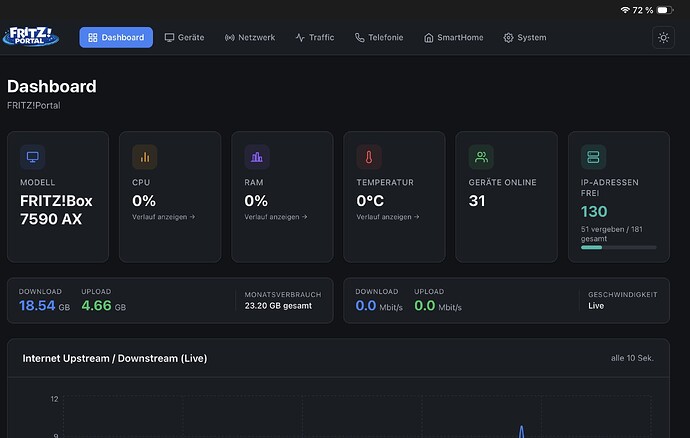
Task: Click the purple RAM icon
Action: pos(257,157)
